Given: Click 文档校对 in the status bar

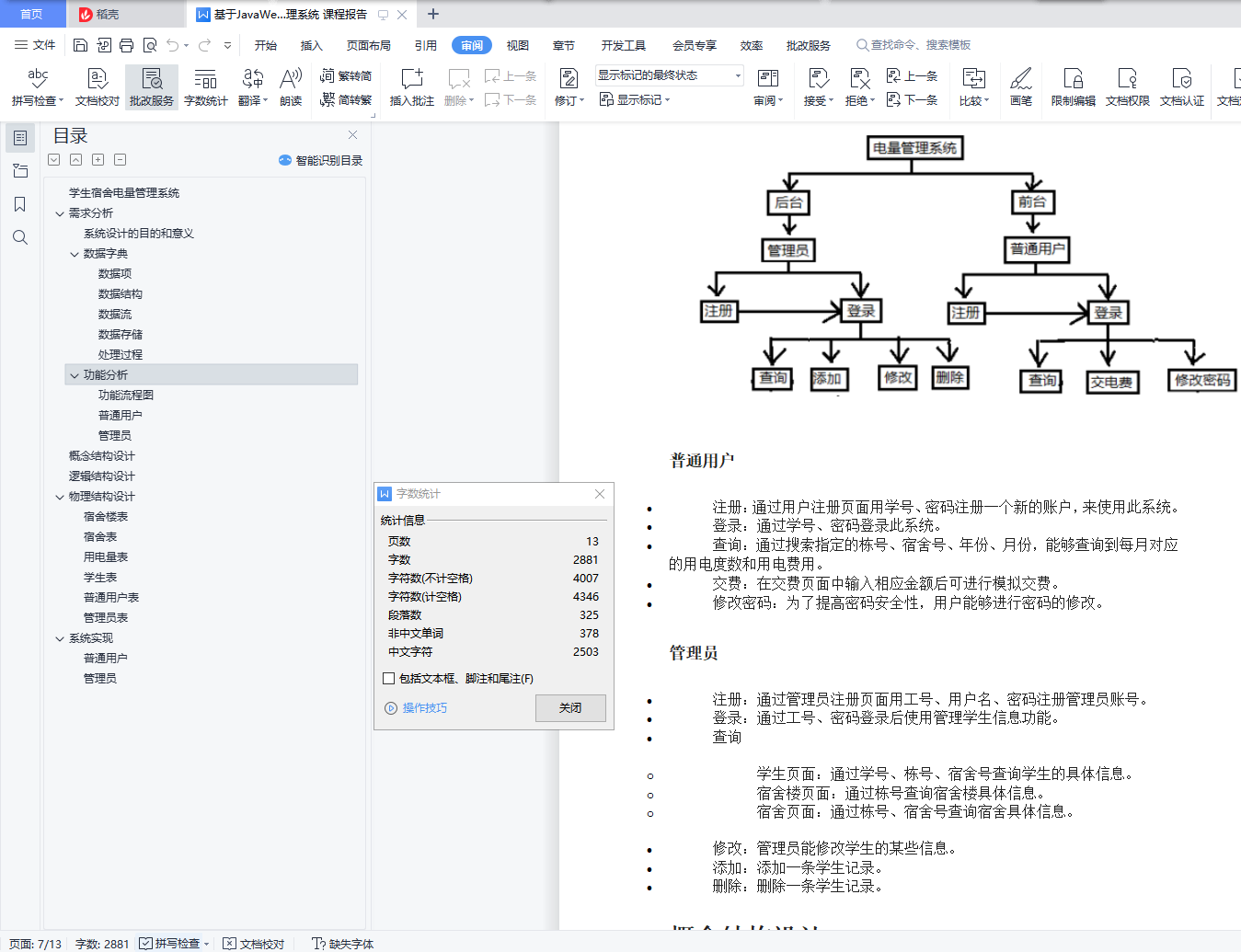Looking at the screenshot, I should point(254,944).
